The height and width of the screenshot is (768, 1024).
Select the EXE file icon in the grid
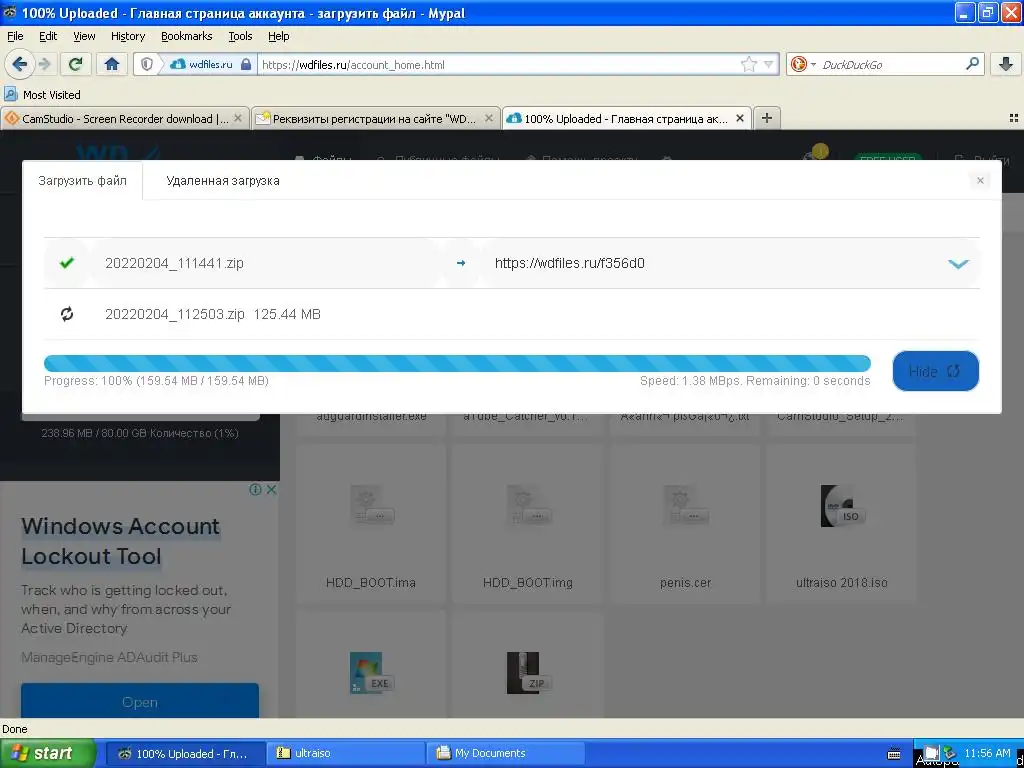(x=370, y=673)
